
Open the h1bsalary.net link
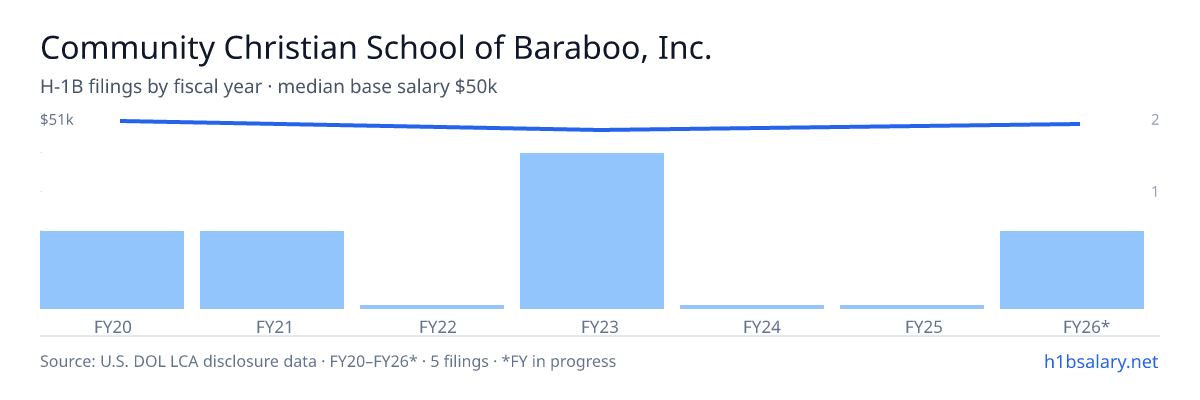(x=1101, y=361)
